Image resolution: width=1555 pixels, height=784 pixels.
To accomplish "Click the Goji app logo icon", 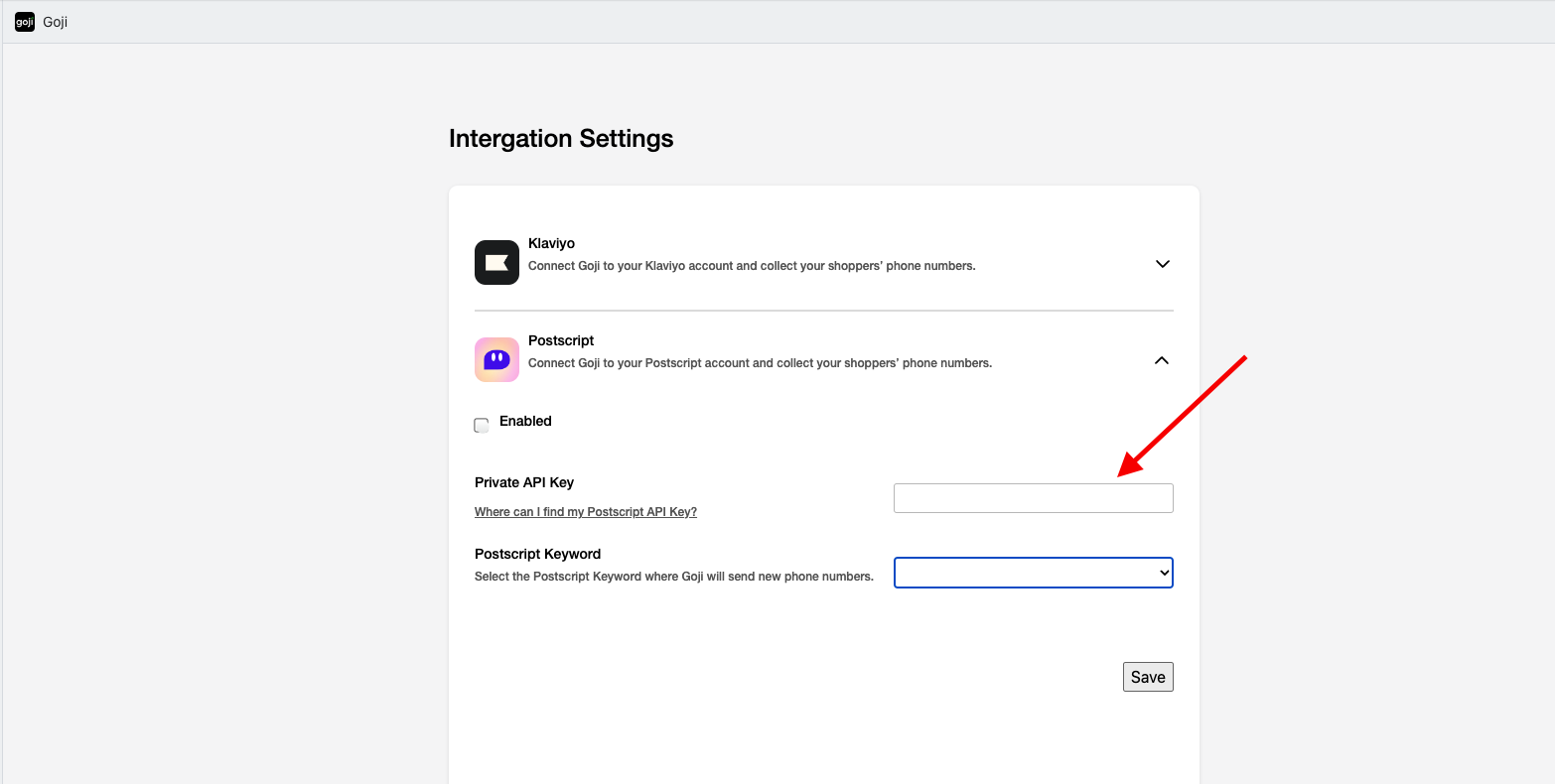I will (25, 22).
